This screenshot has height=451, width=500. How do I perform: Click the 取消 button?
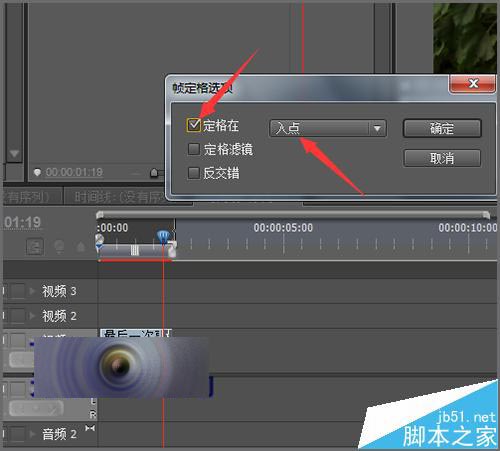pos(442,158)
